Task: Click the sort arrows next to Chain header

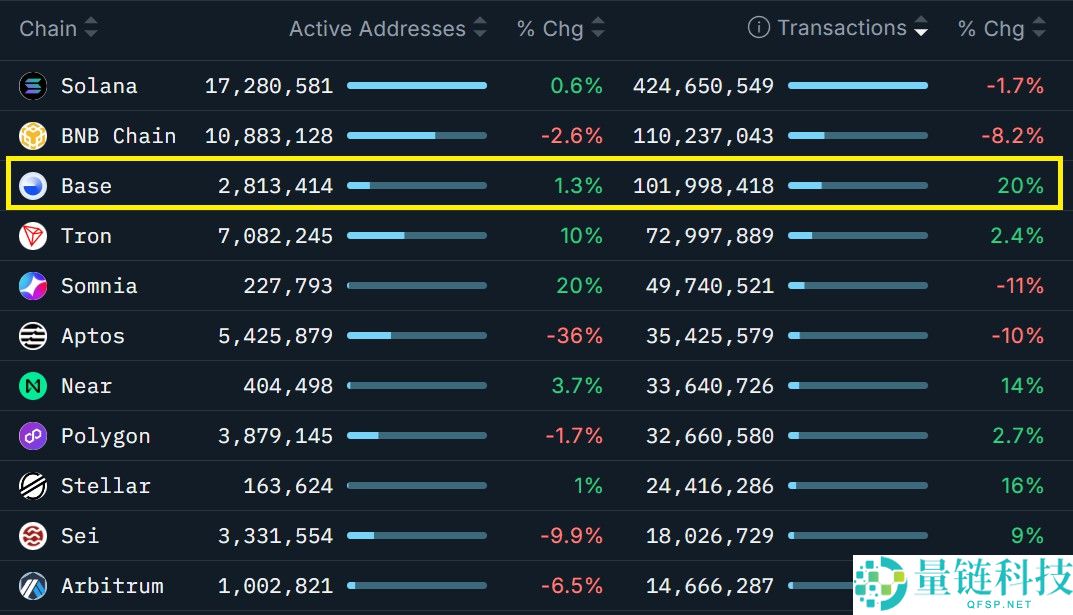Action: pyautogui.click(x=89, y=28)
